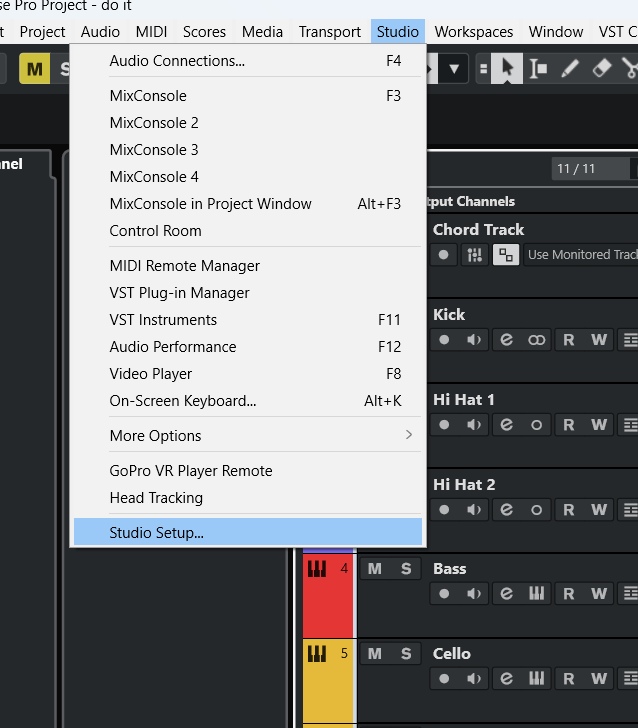Screen dimensions: 638x728
Task: Open Cello channel settings e icon
Action: tap(507, 679)
